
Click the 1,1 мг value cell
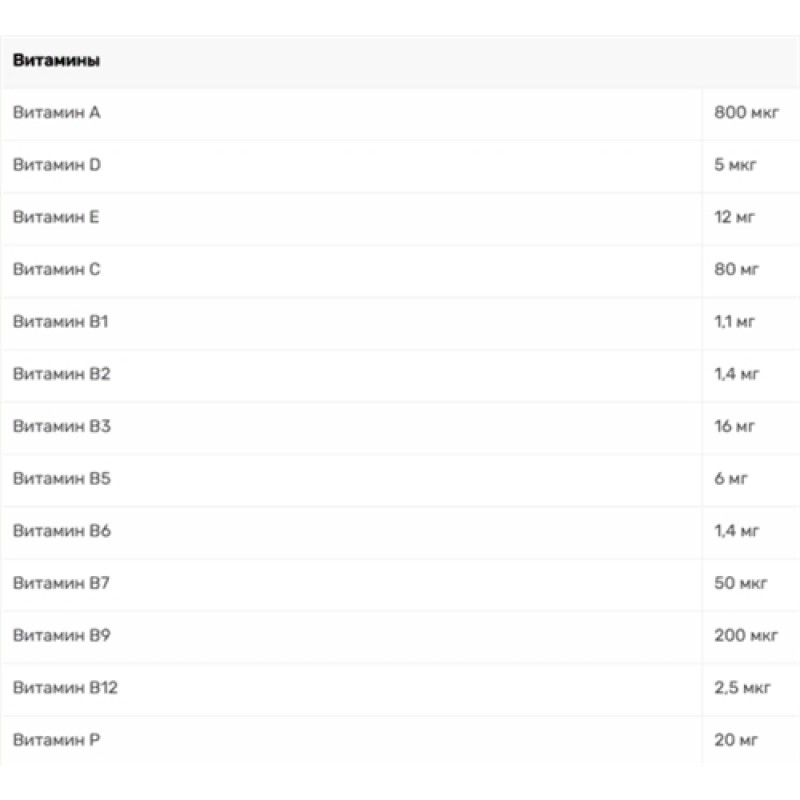point(736,322)
